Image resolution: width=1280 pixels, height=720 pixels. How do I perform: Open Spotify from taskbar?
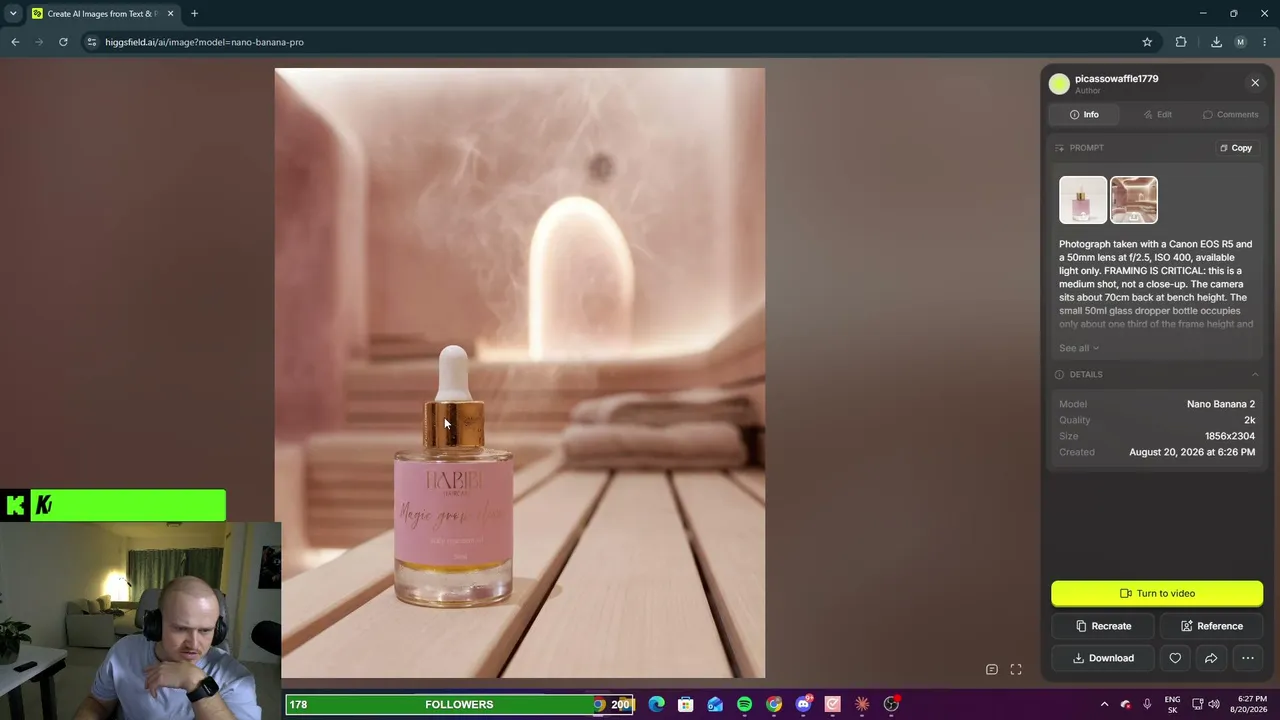click(x=744, y=704)
